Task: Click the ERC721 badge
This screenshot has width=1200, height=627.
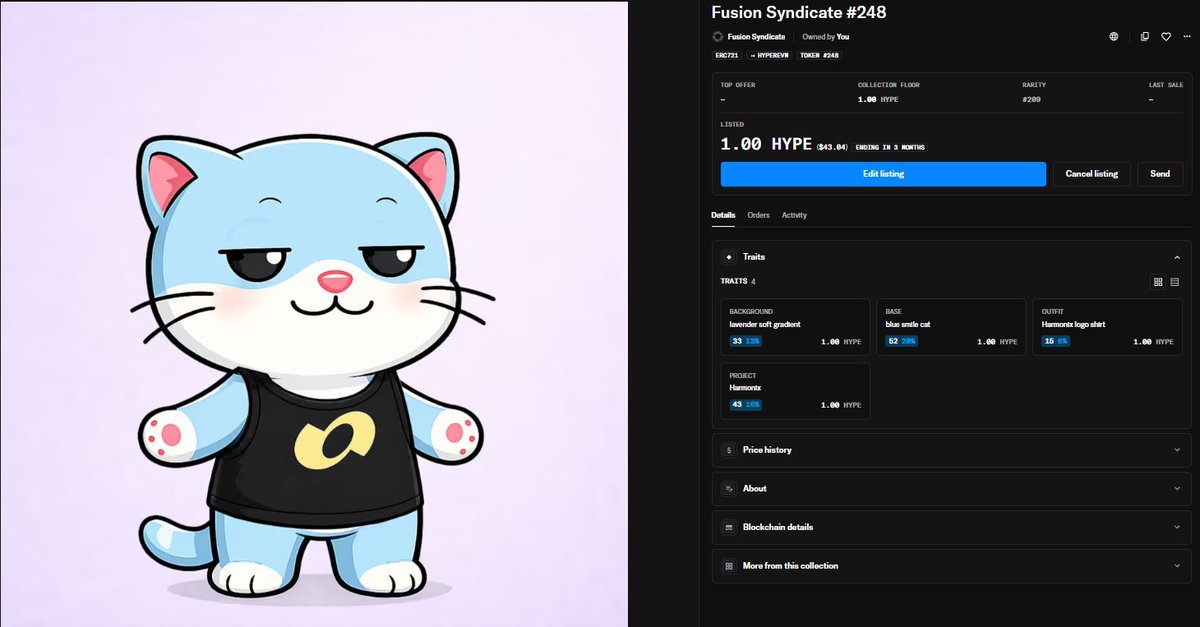Action: [x=726, y=56]
